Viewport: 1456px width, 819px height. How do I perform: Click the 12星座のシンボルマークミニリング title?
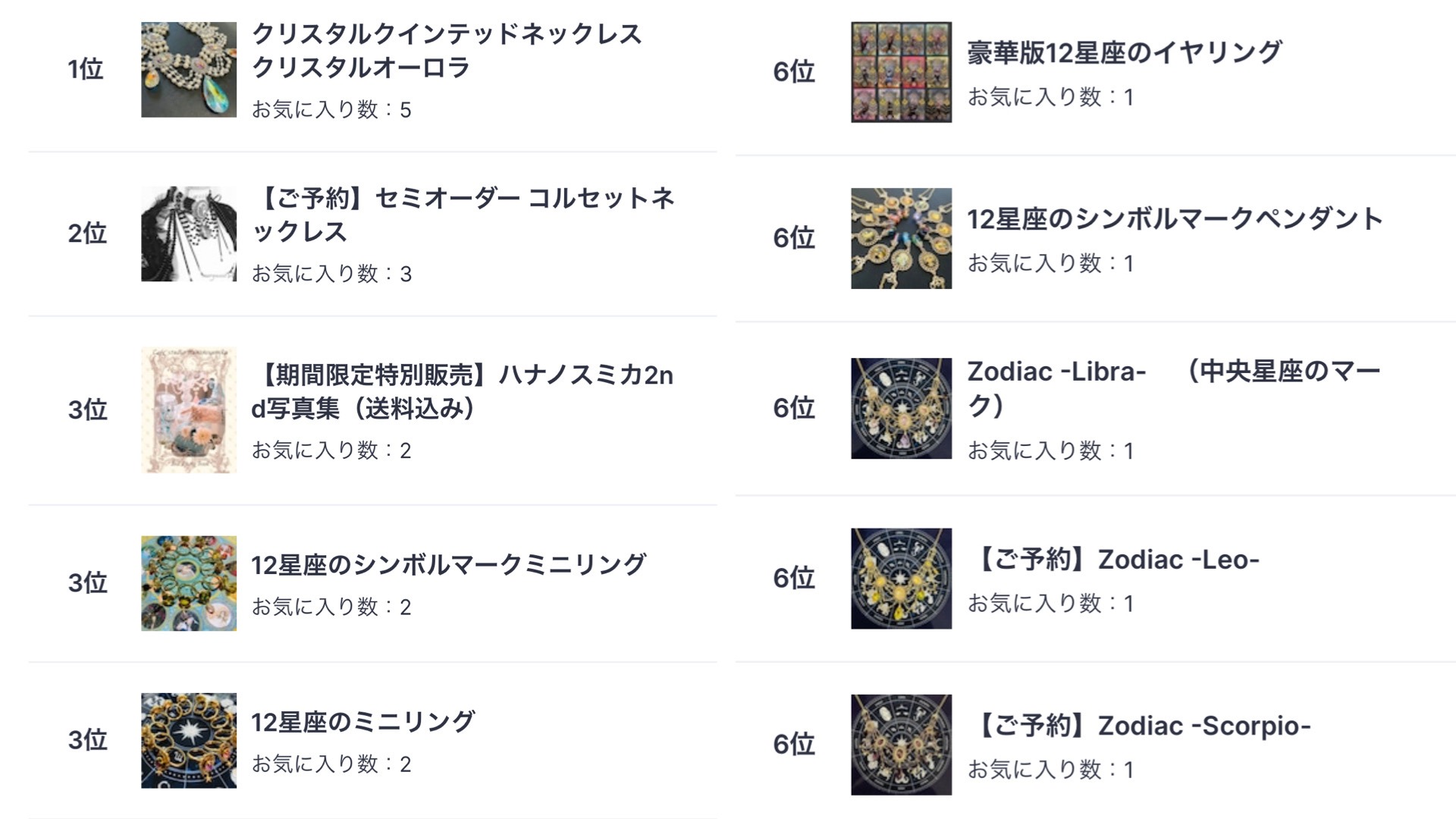click(447, 565)
